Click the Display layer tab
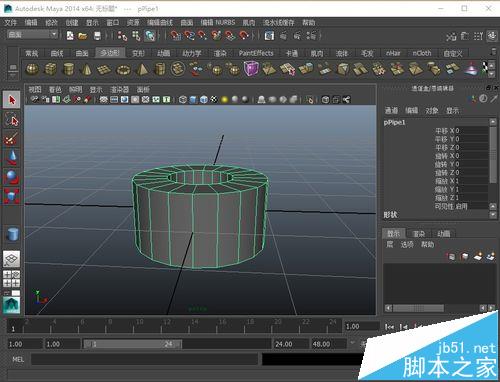500x382 pixels. coord(393,233)
